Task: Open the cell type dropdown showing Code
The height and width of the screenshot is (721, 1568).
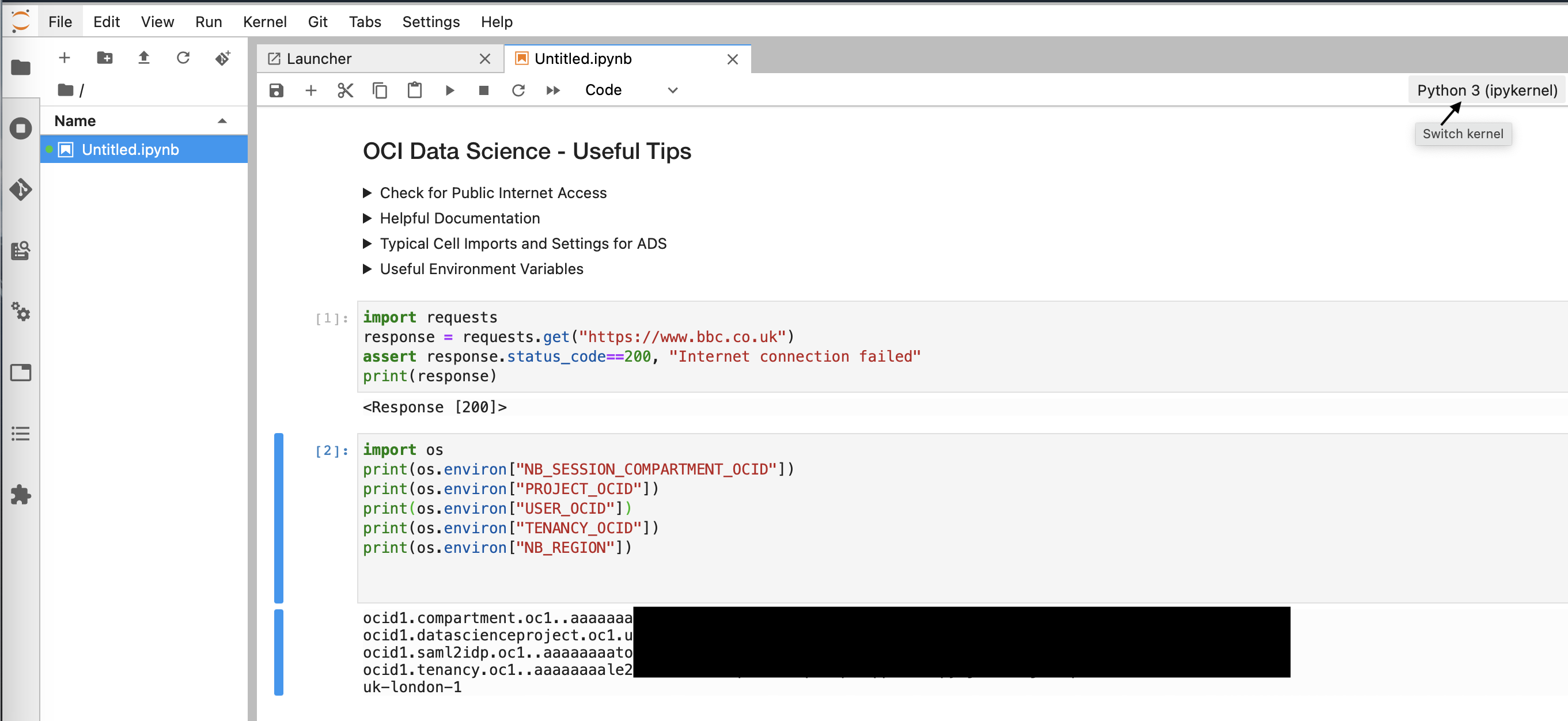Action: coord(631,89)
